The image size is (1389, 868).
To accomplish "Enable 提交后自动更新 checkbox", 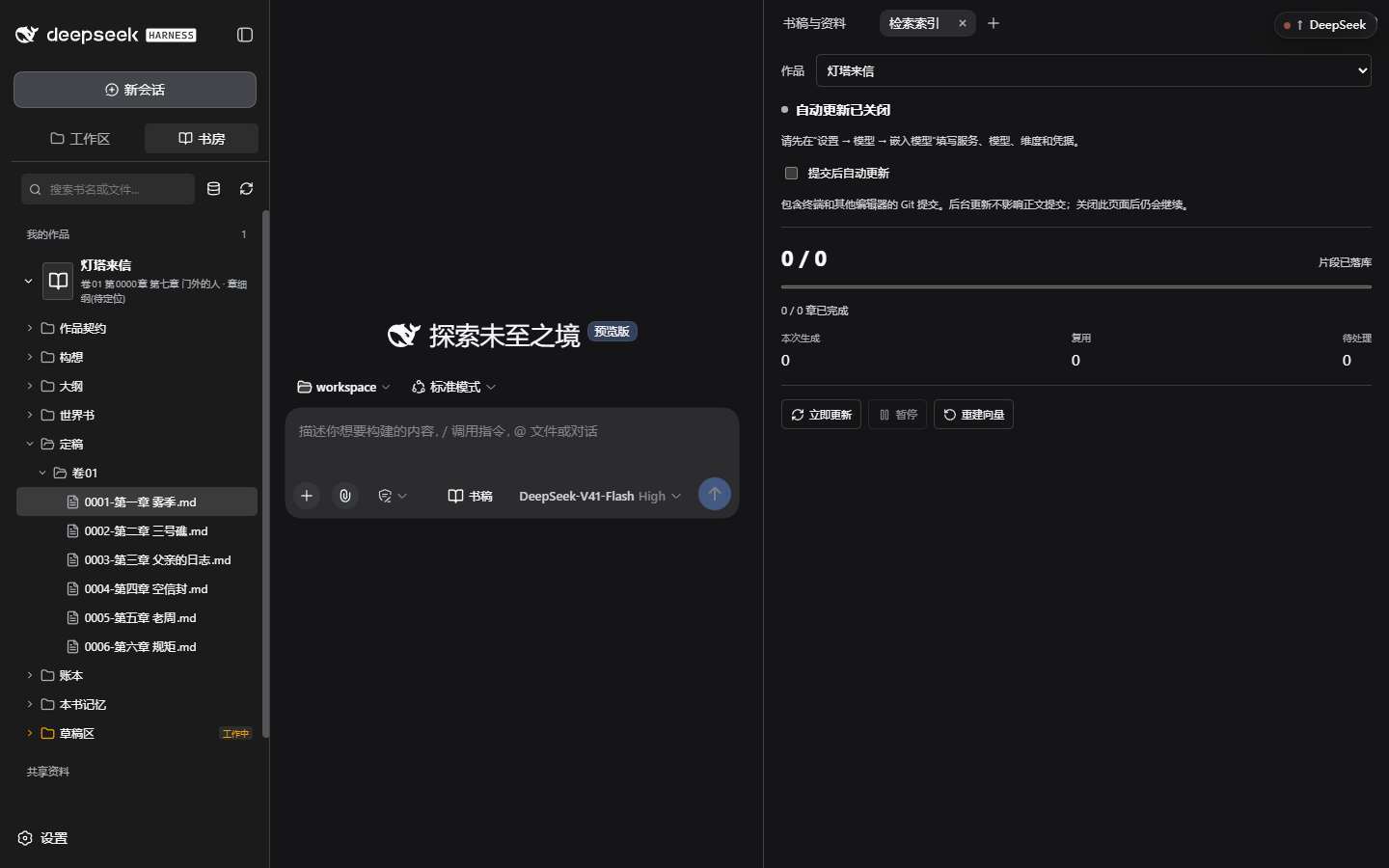I will [791, 174].
